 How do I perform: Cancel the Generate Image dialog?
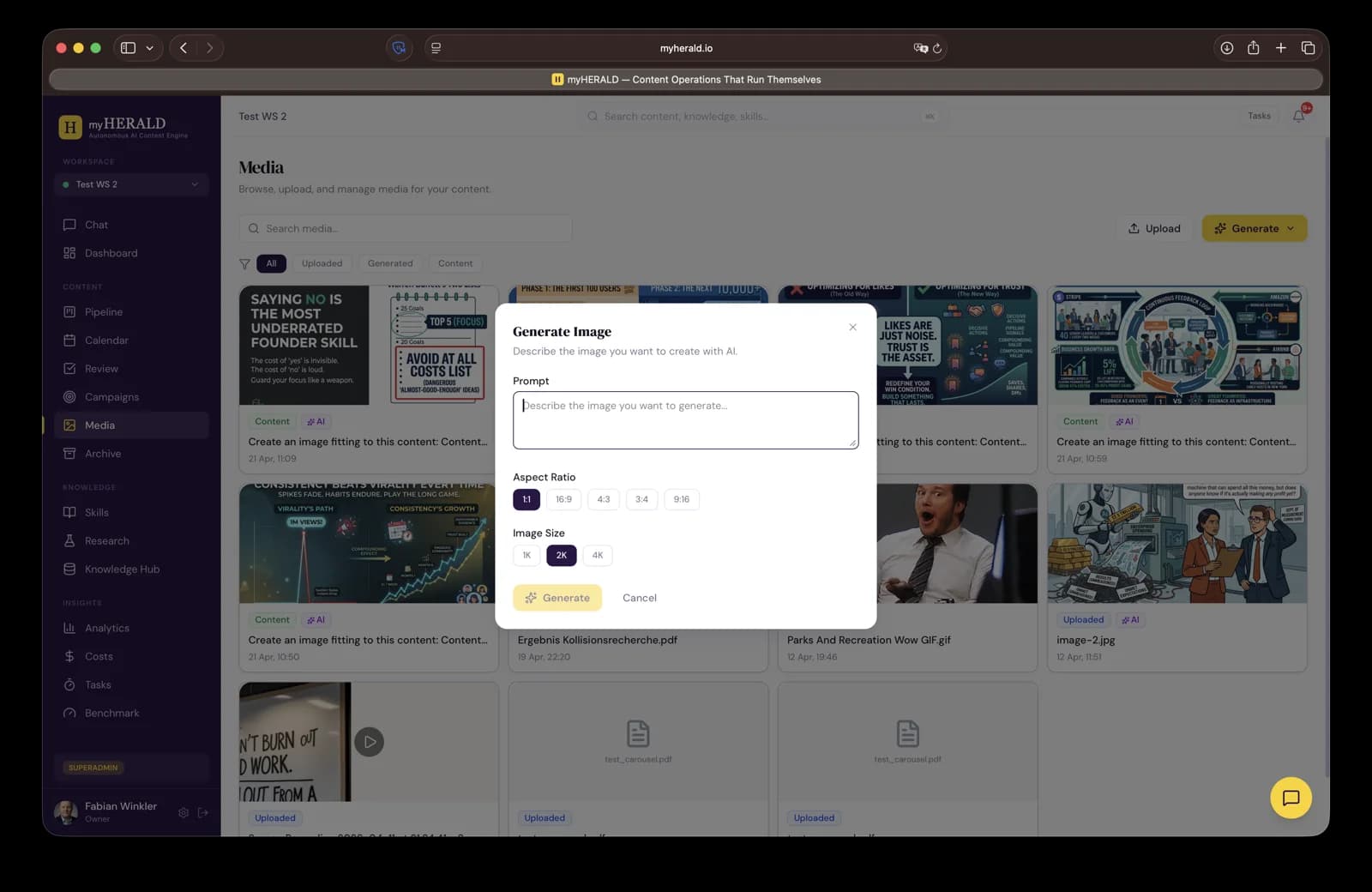point(640,598)
